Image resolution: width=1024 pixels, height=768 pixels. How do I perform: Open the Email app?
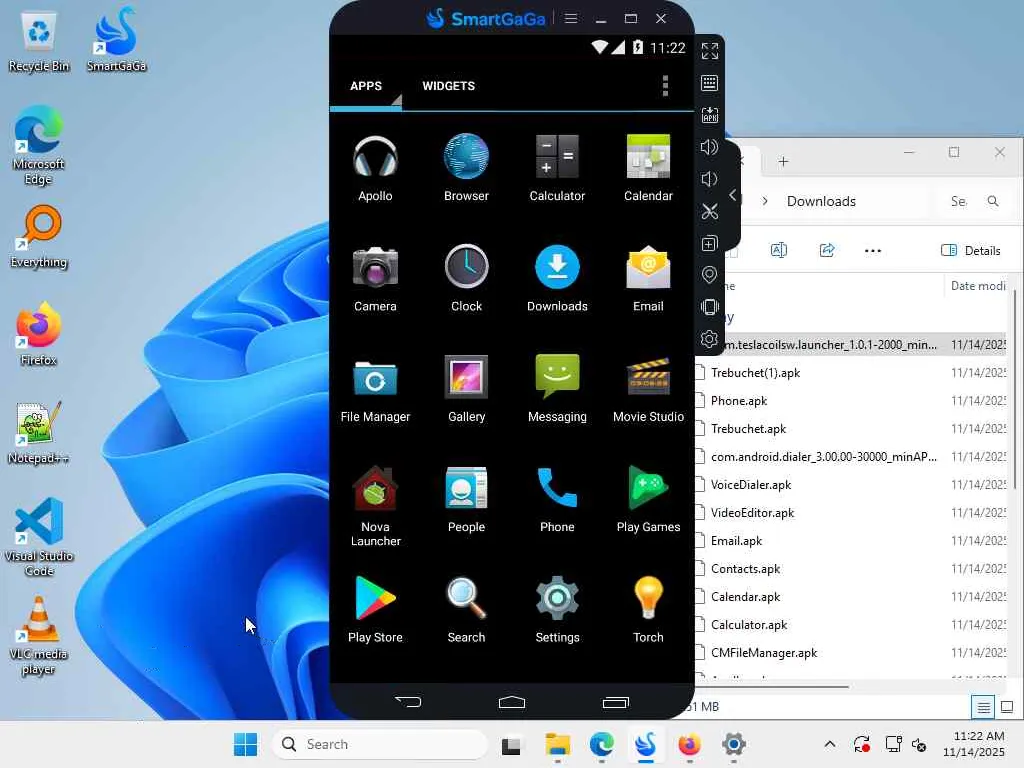point(648,278)
